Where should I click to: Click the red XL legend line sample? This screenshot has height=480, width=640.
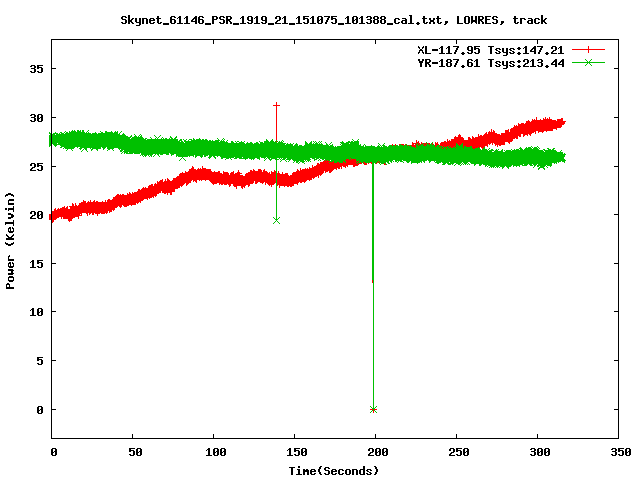tap(589, 49)
